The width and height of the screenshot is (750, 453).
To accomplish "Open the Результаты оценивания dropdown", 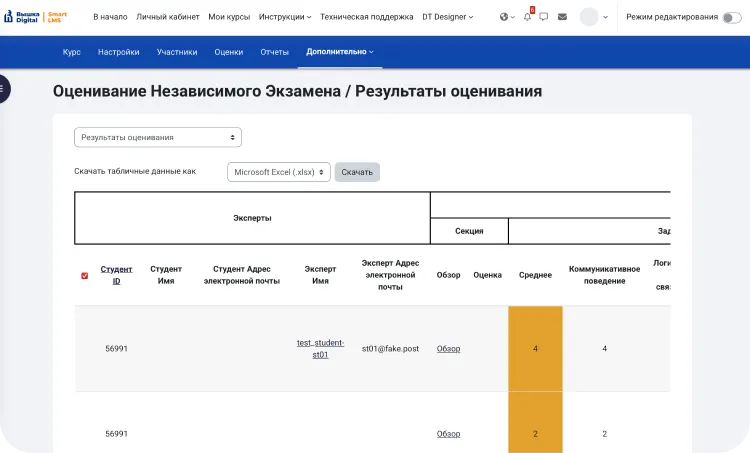I will 158,137.
